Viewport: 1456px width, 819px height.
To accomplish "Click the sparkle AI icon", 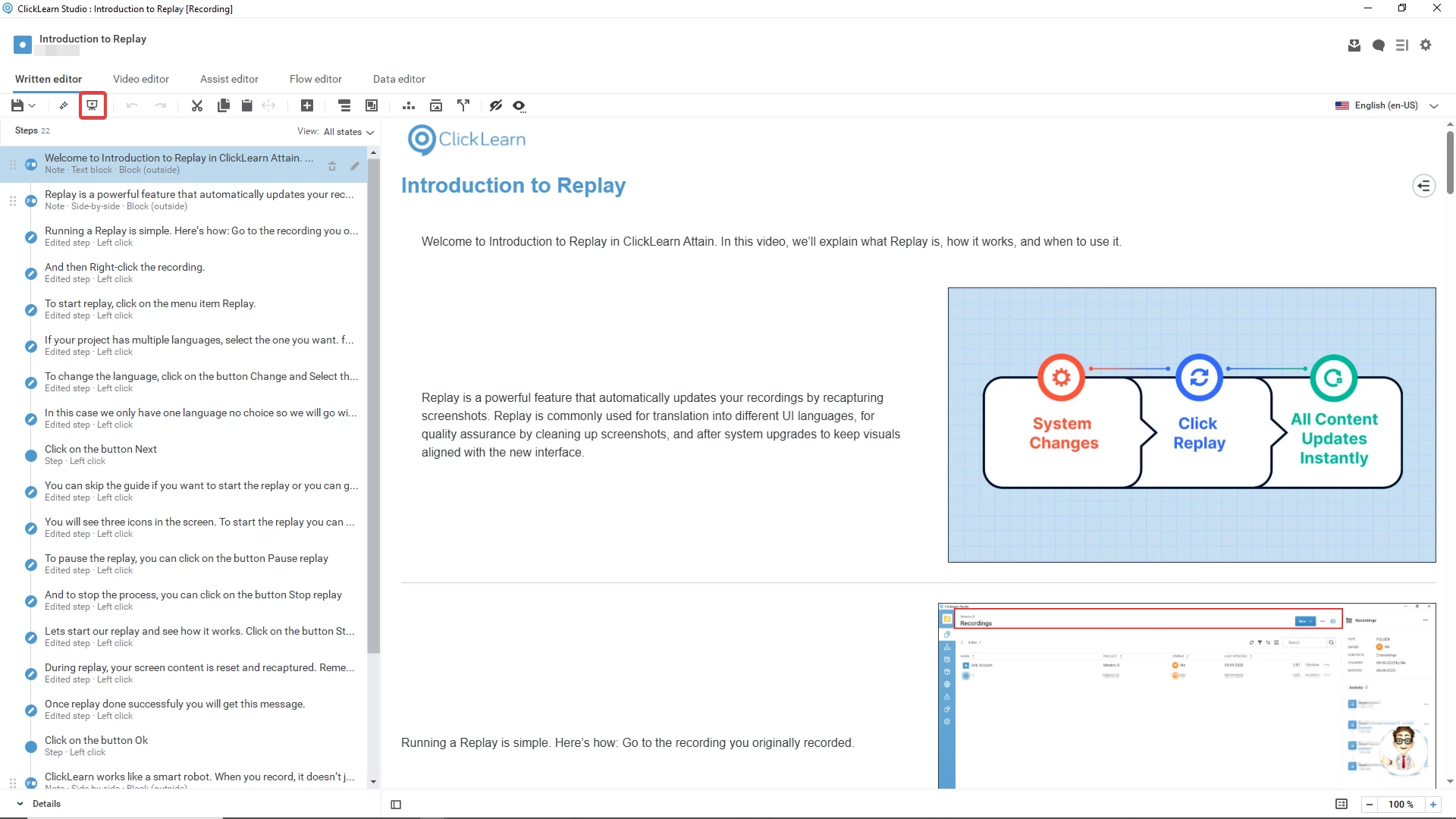I will pyautogui.click(x=64, y=105).
